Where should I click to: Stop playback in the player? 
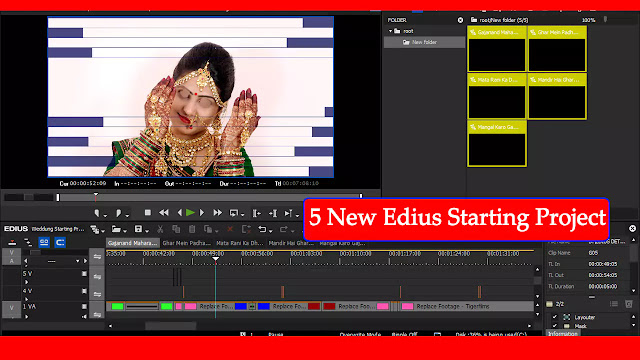click(148, 213)
